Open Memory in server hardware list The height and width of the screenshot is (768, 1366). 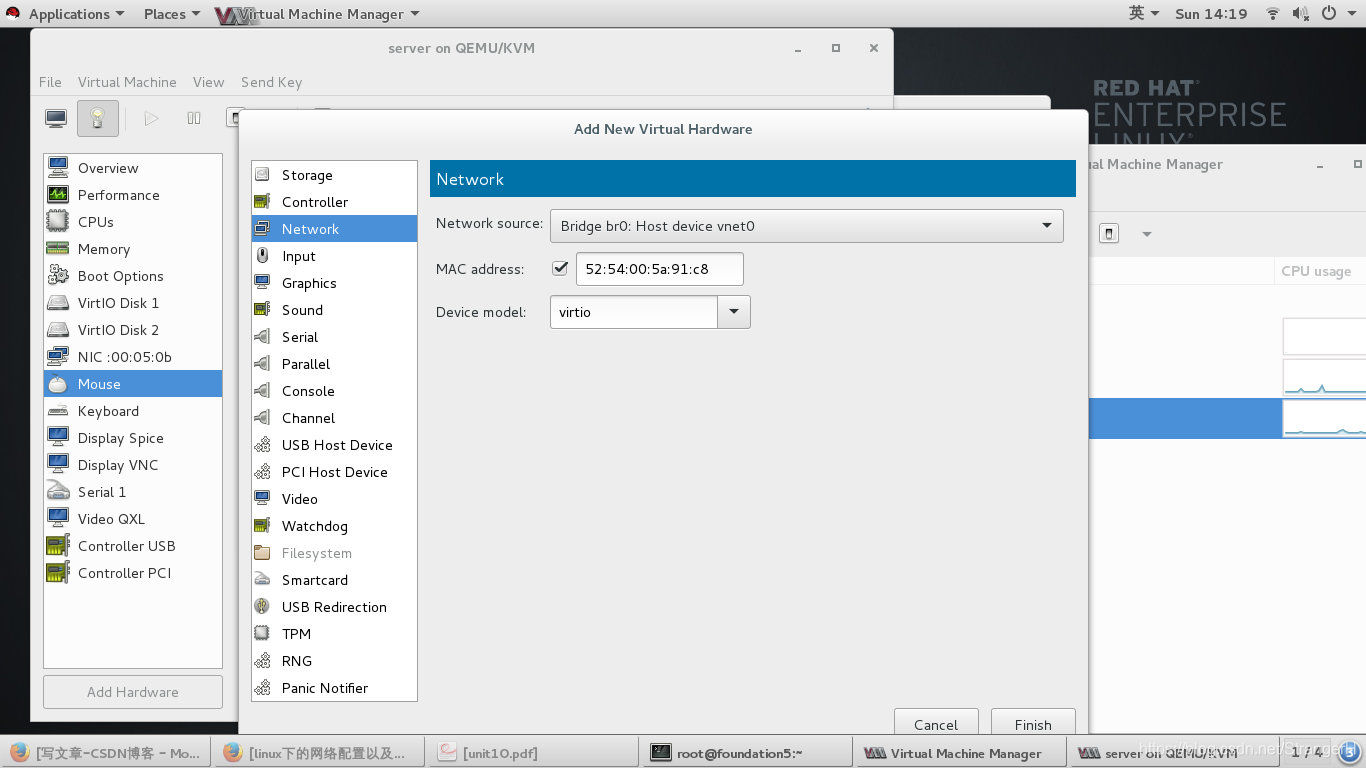133,249
